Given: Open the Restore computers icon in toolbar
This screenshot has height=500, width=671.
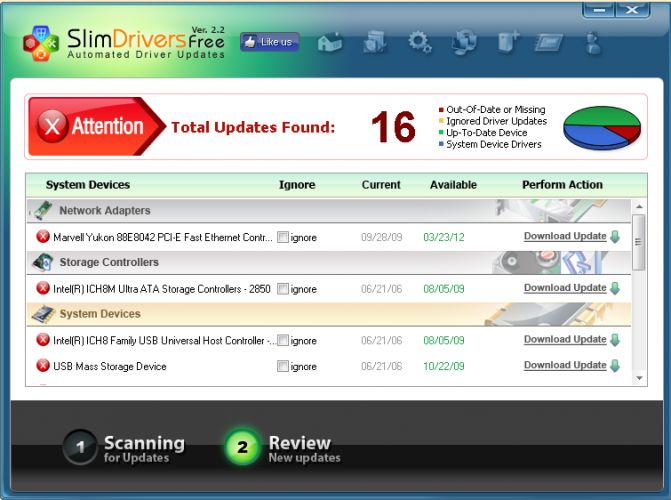Looking at the screenshot, I should click(x=464, y=42).
